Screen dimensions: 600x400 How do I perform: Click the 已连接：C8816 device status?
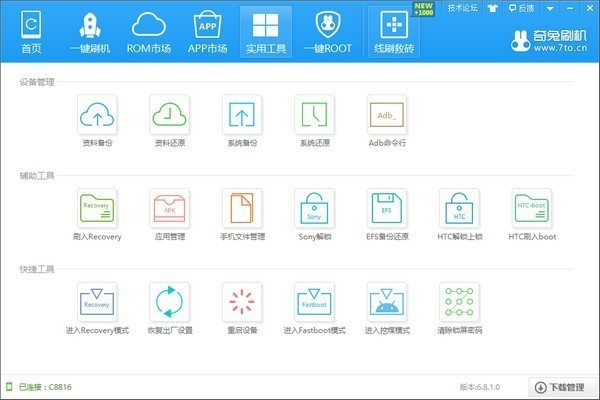tap(45, 387)
